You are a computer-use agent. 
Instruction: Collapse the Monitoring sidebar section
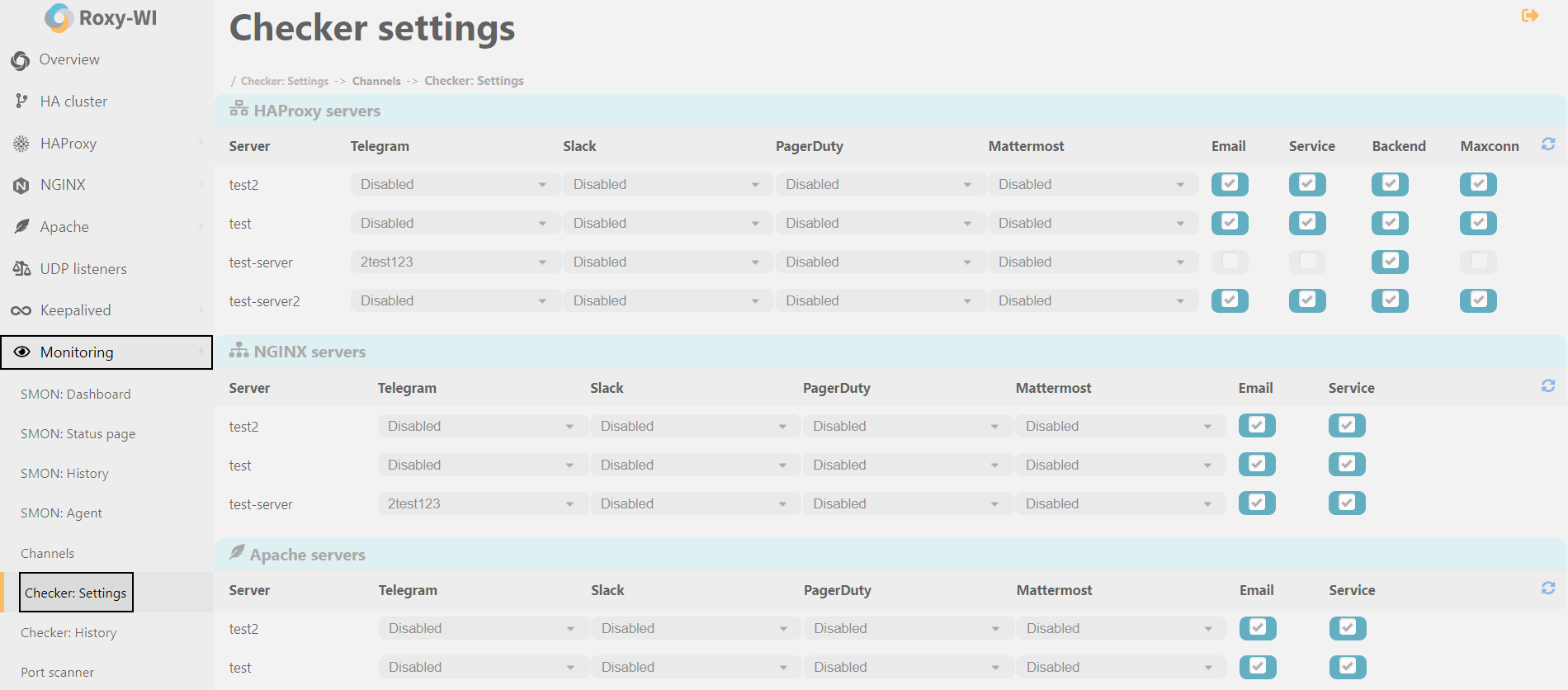(x=106, y=352)
